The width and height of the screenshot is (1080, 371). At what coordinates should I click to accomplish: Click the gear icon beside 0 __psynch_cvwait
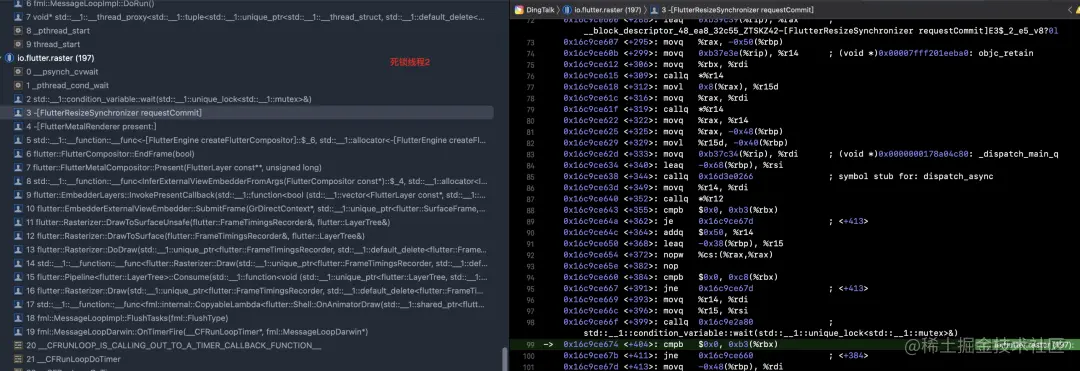point(19,72)
